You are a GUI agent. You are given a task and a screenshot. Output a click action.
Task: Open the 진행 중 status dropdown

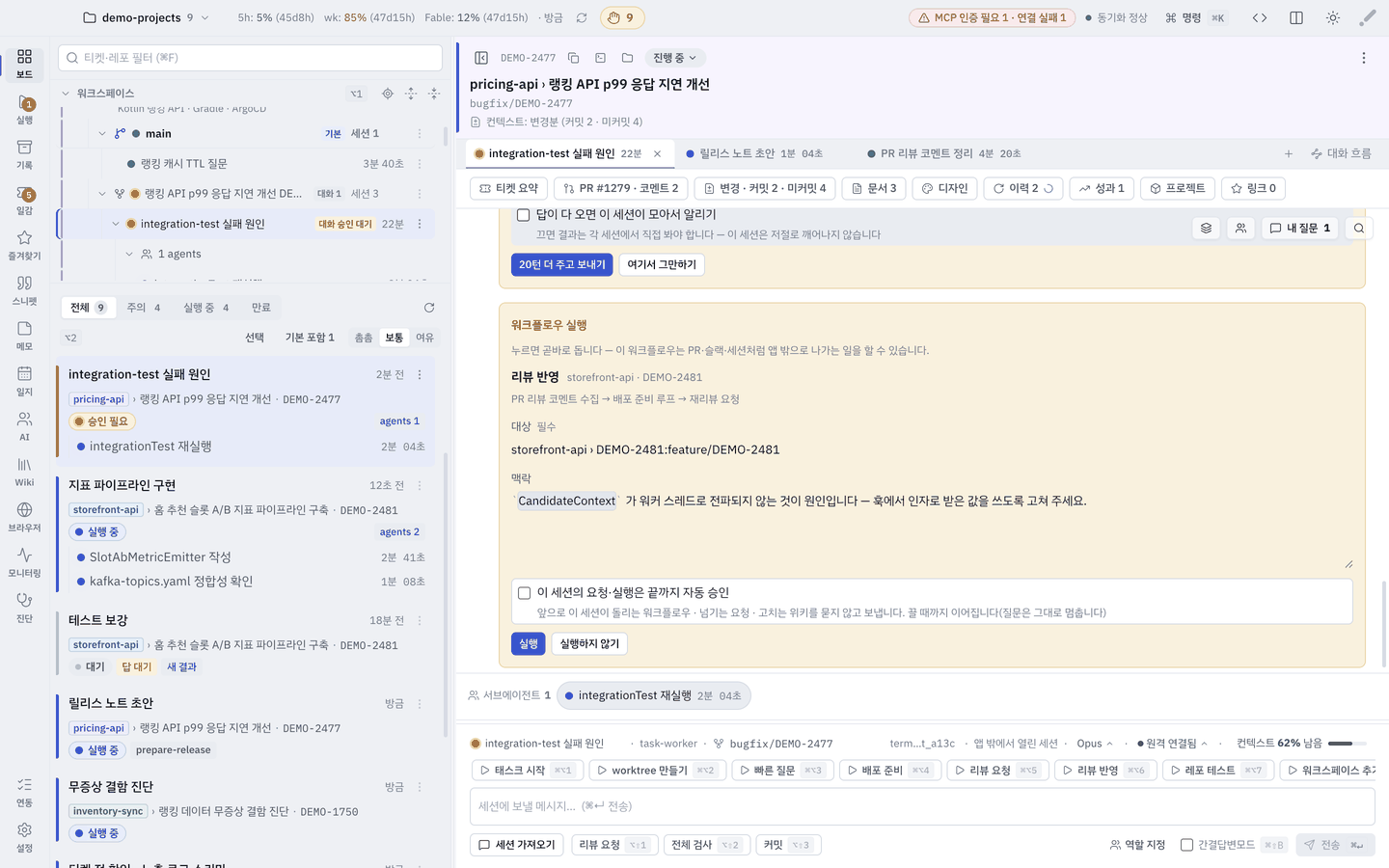pyautogui.click(x=674, y=58)
